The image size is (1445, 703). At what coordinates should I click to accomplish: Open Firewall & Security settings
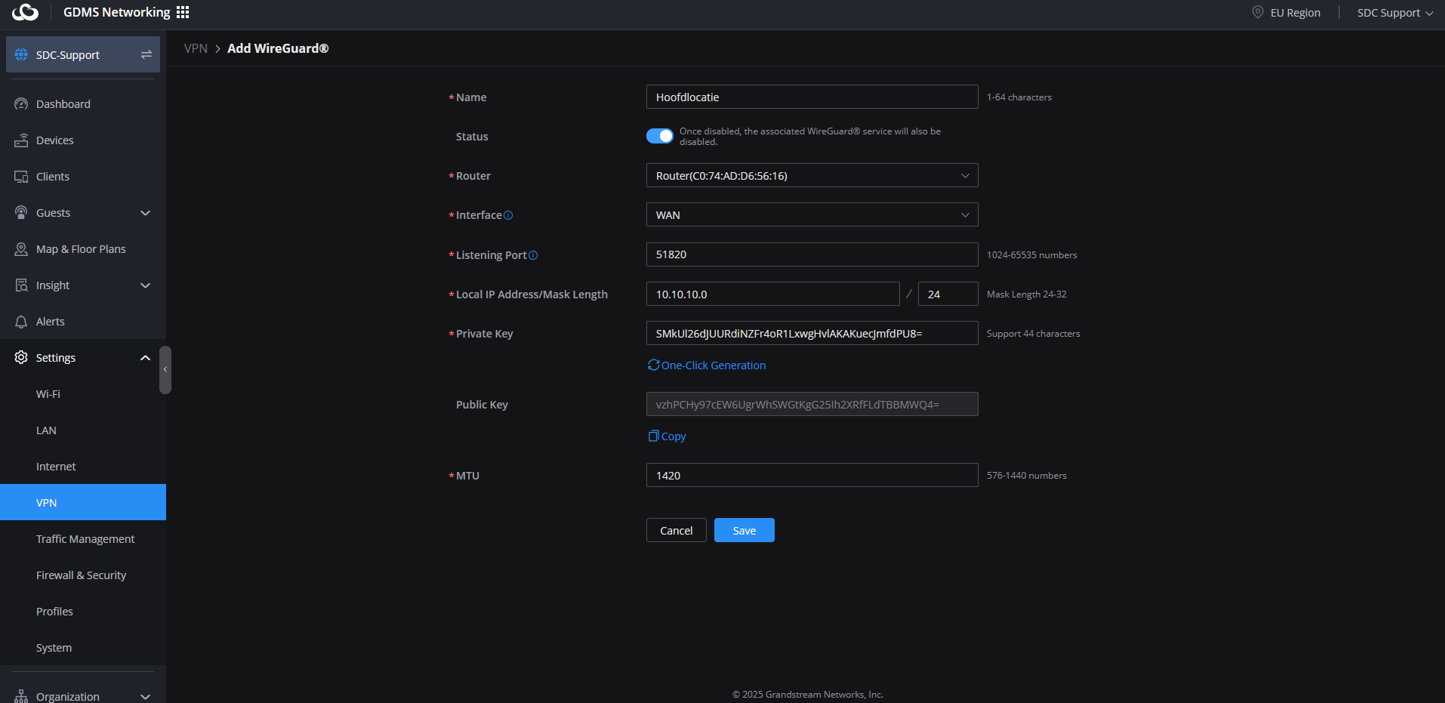click(83, 575)
